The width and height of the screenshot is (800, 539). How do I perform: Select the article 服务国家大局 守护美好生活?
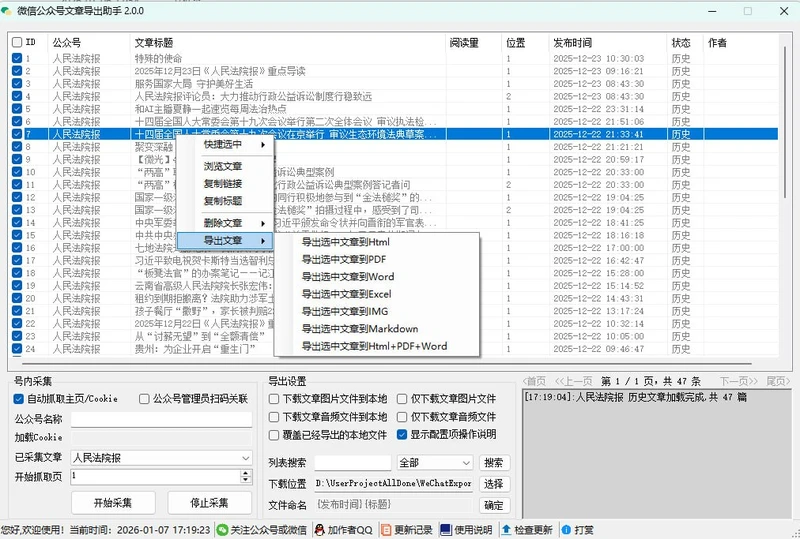coord(193,84)
